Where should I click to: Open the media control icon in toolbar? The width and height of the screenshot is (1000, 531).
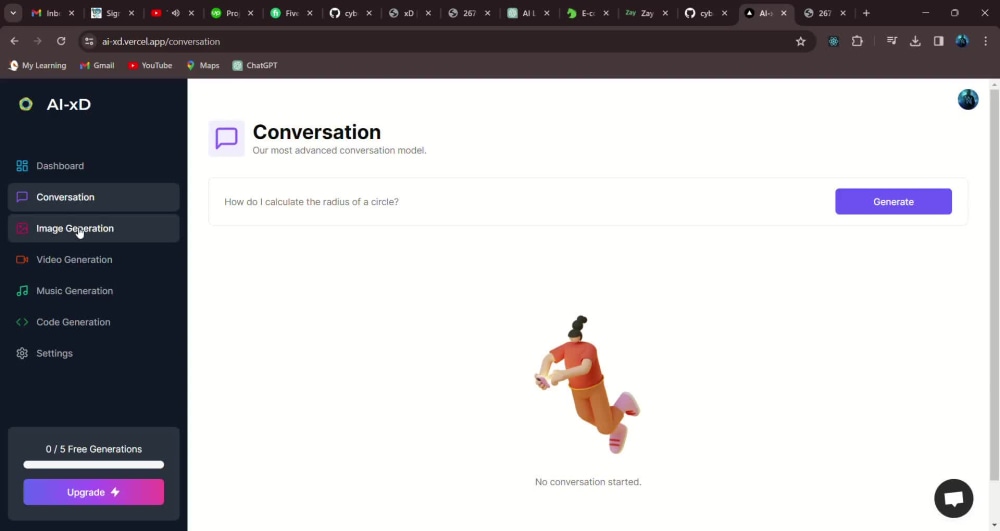pos(892,41)
